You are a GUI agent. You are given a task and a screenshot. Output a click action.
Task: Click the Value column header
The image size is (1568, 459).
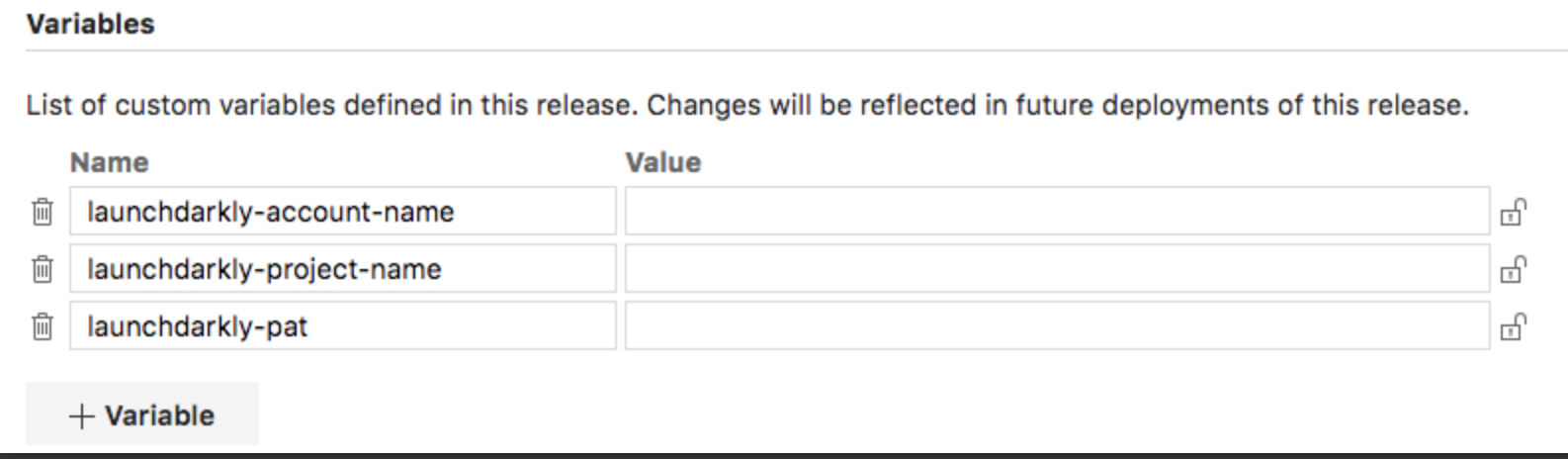(x=663, y=162)
